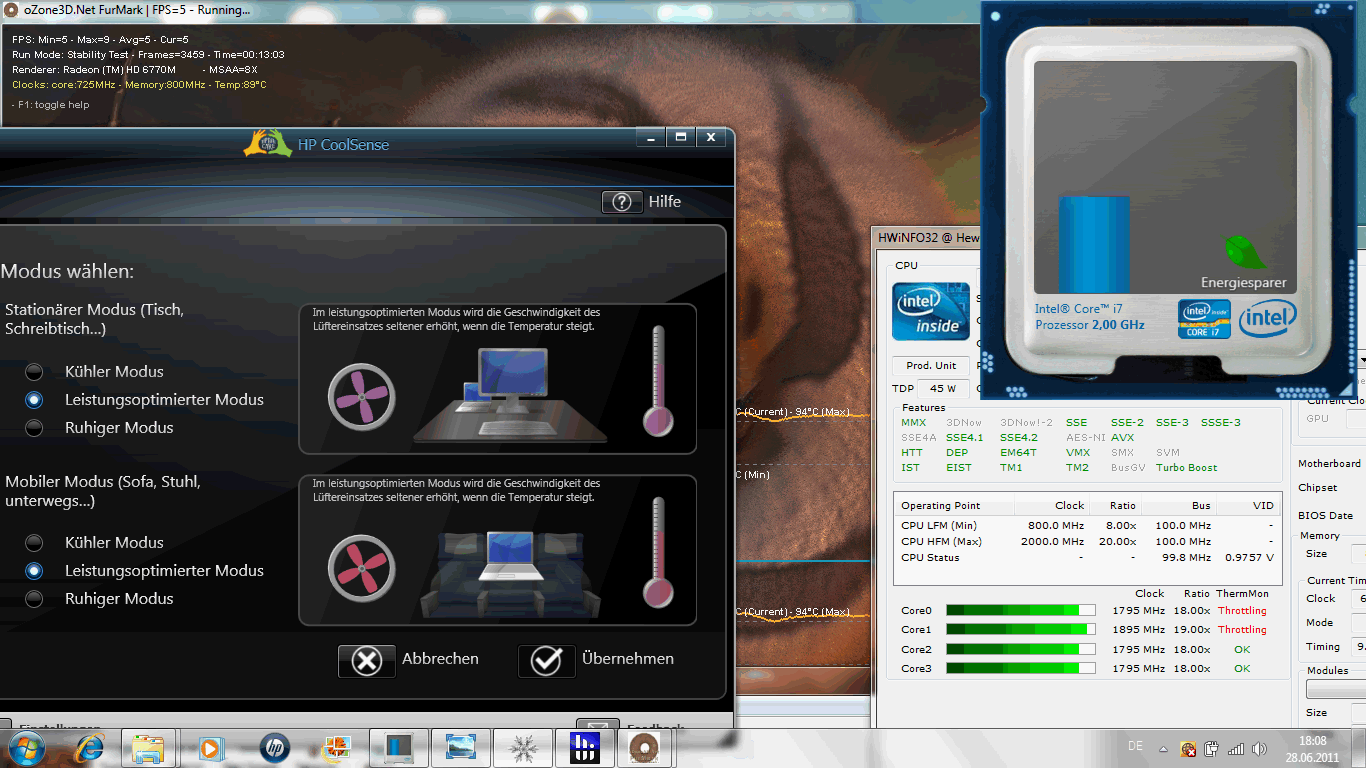Click the AVX feature label
The image size is (1366, 768).
tap(1122, 437)
